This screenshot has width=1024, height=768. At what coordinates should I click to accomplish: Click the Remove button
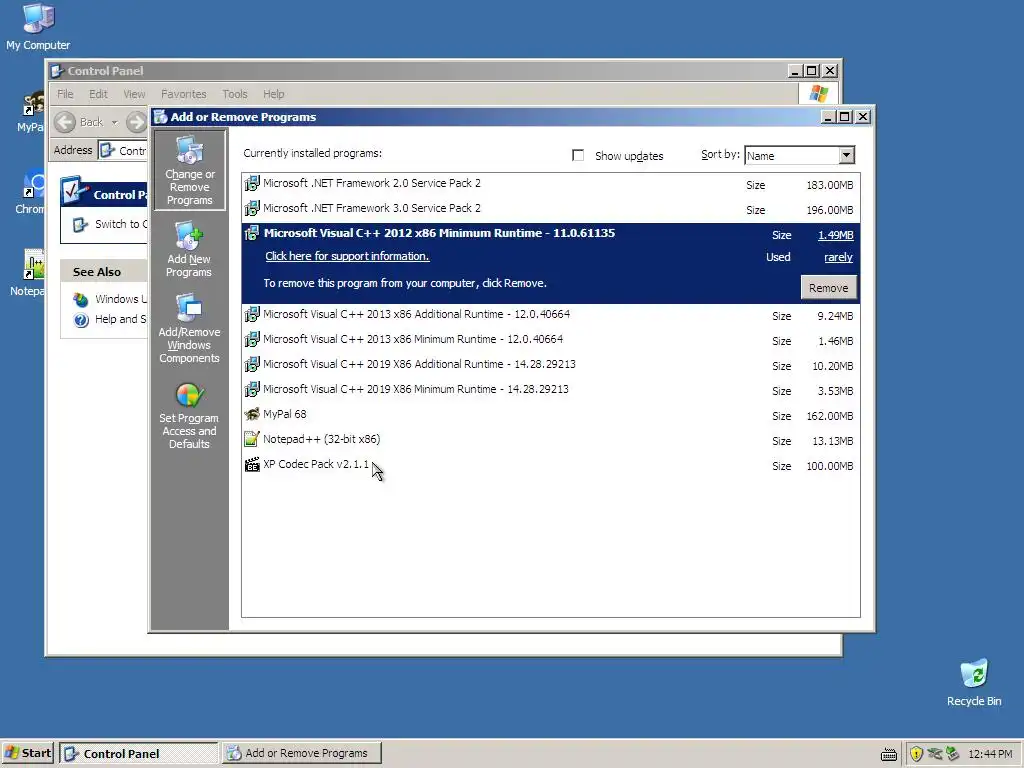[828, 288]
